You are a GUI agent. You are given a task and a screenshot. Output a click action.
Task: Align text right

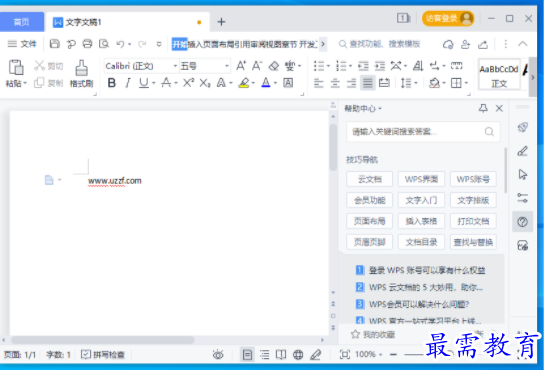click(x=351, y=83)
